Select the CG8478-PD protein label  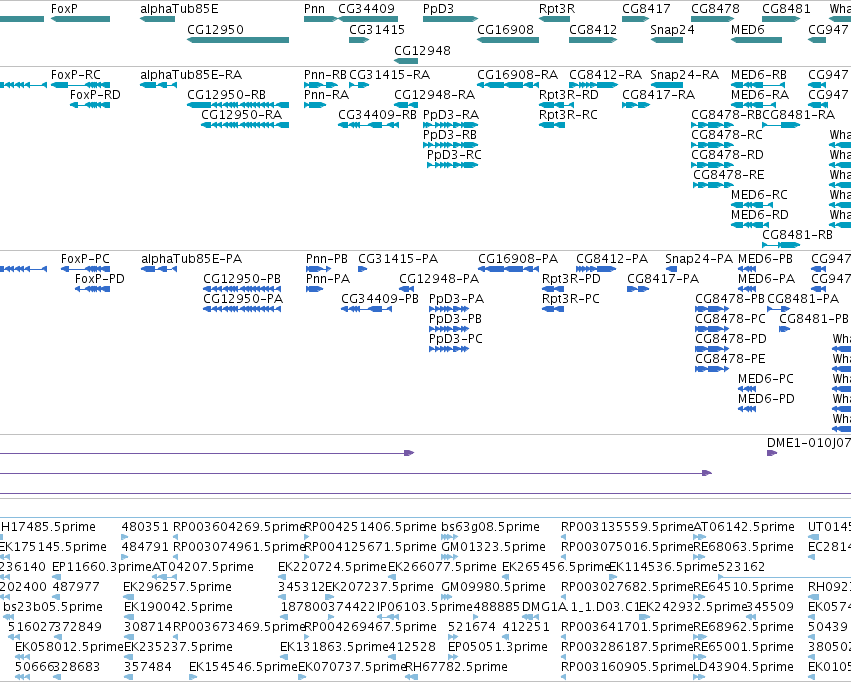[731, 339]
